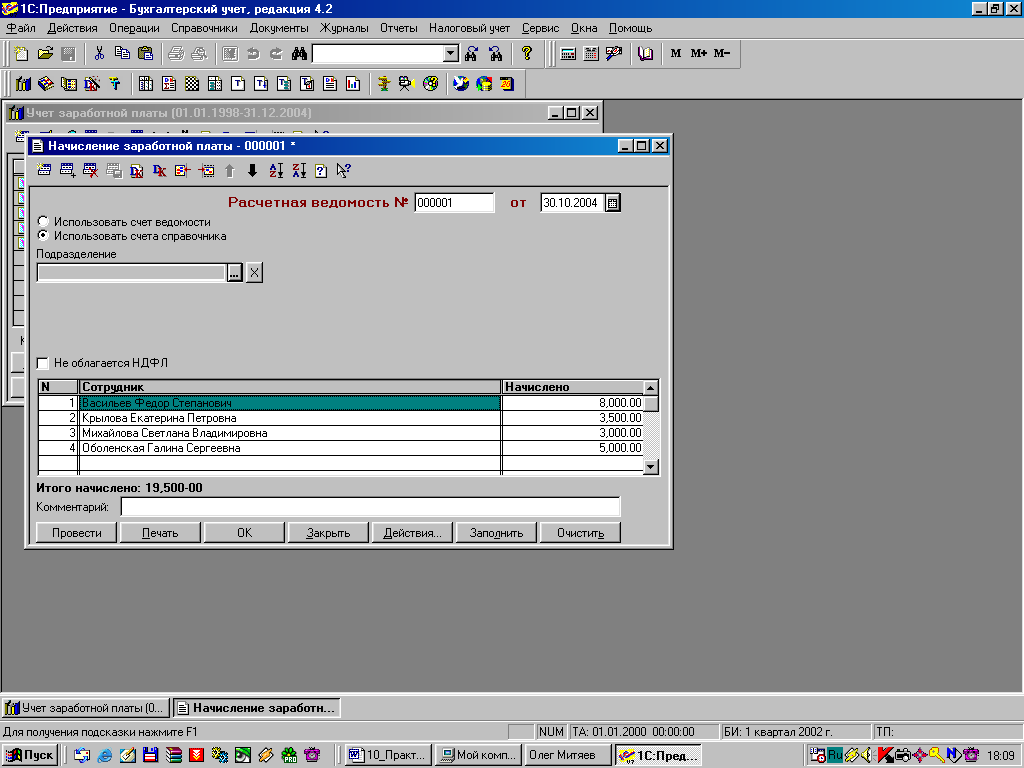The image size is (1024, 768).
Task: Sort ascending with A-Z icon
Action: click(x=276, y=170)
